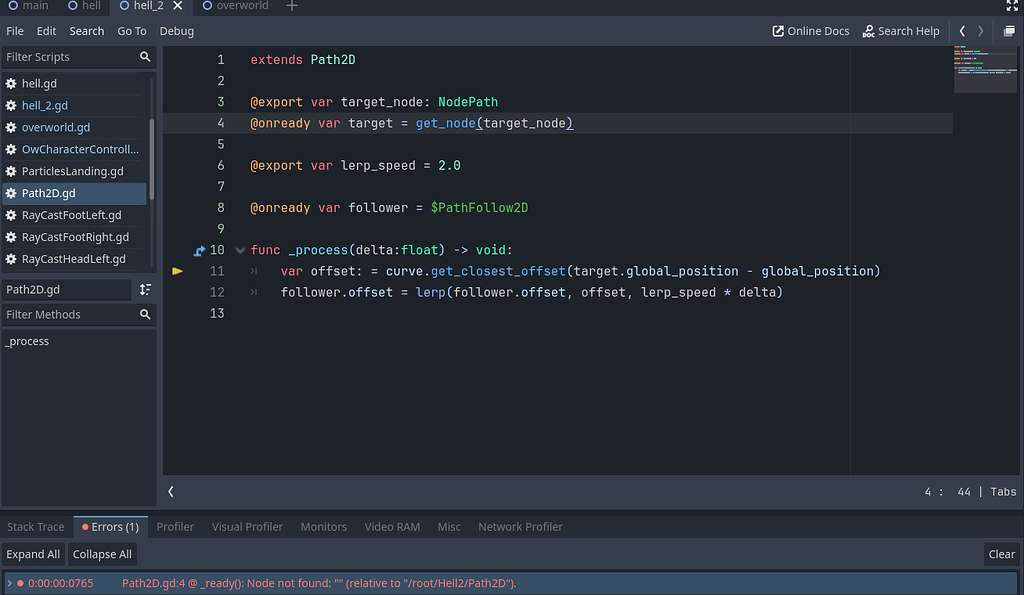The image size is (1024, 595).
Task: Toggle a breakpoint on line 11 gutter
Action: [x=177, y=270]
